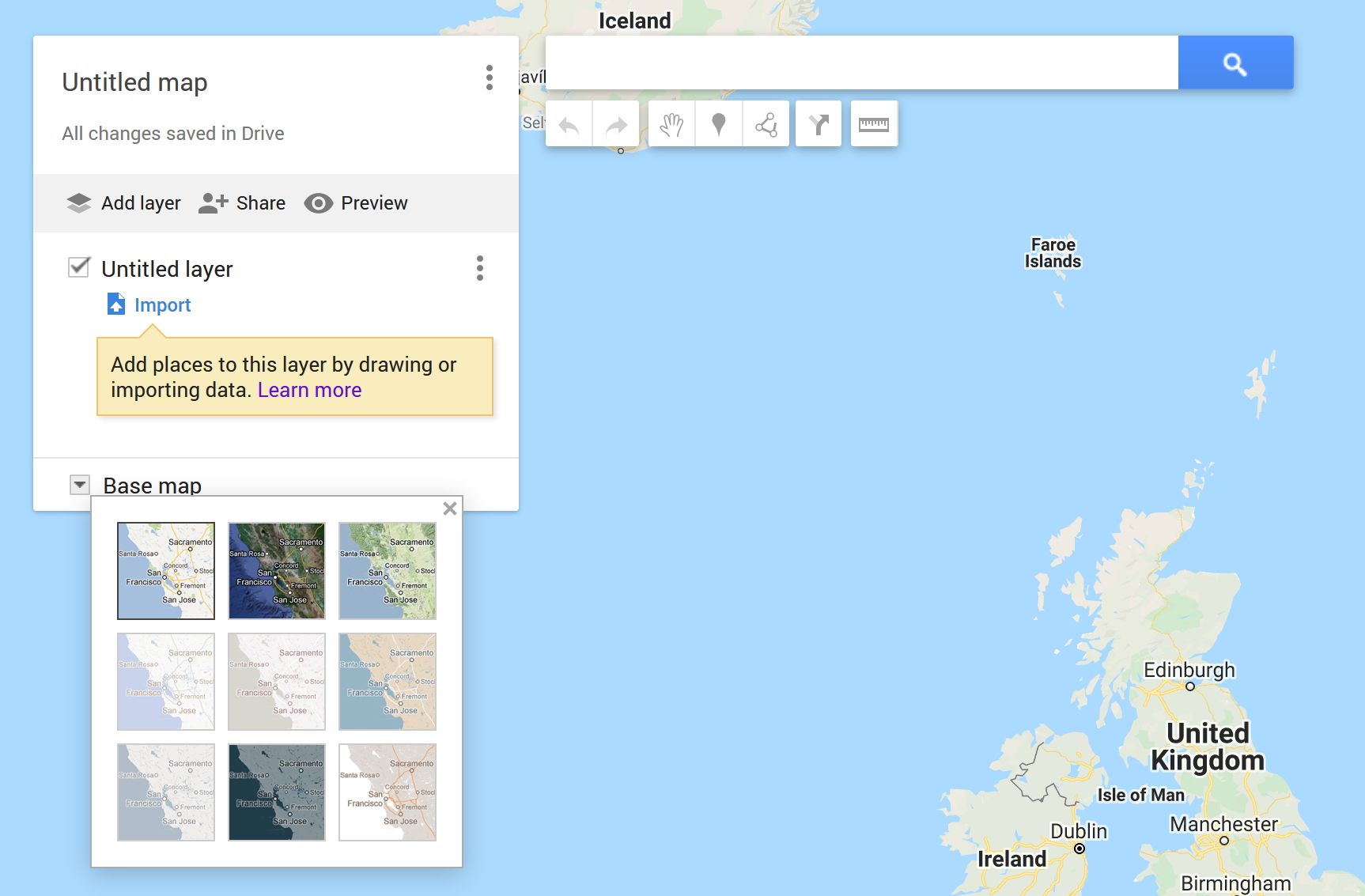Click the Base map label

coord(153,486)
